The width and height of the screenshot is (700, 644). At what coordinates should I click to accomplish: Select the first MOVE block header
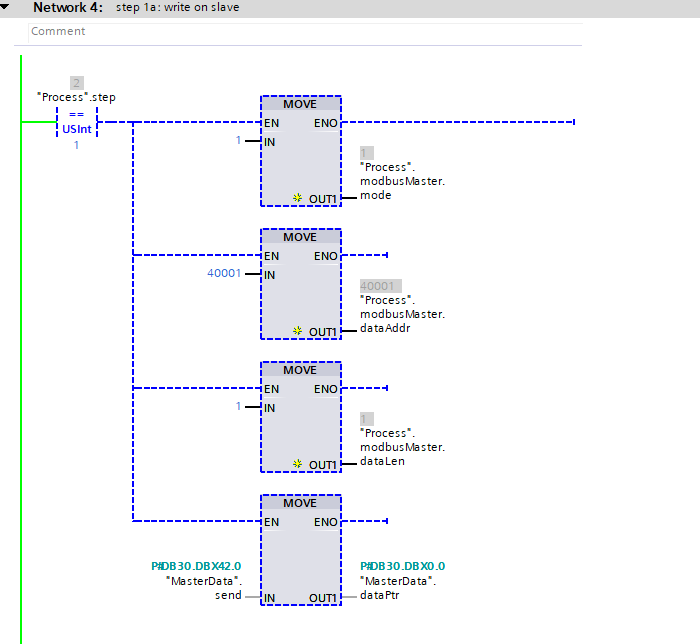coord(300,104)
